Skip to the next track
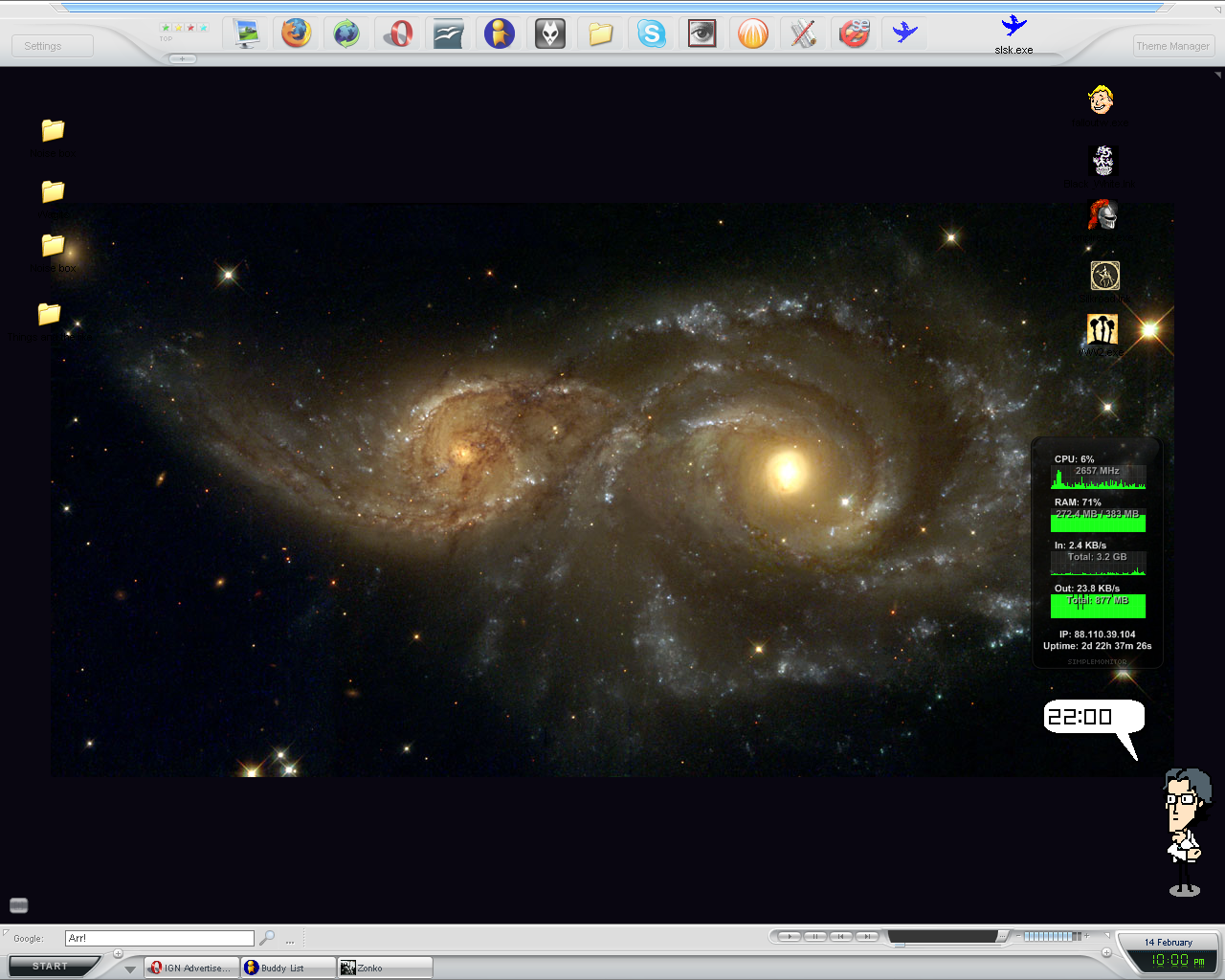Screen dimensions: 1225x980 (x=866, y=936)
